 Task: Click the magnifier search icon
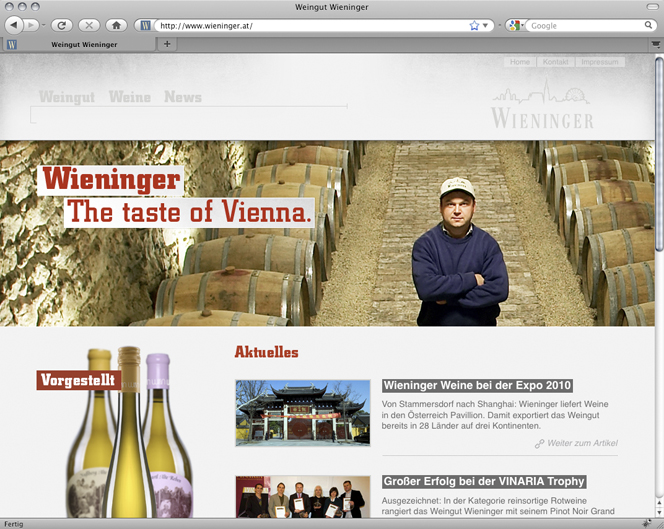click(x=648, y=25)
